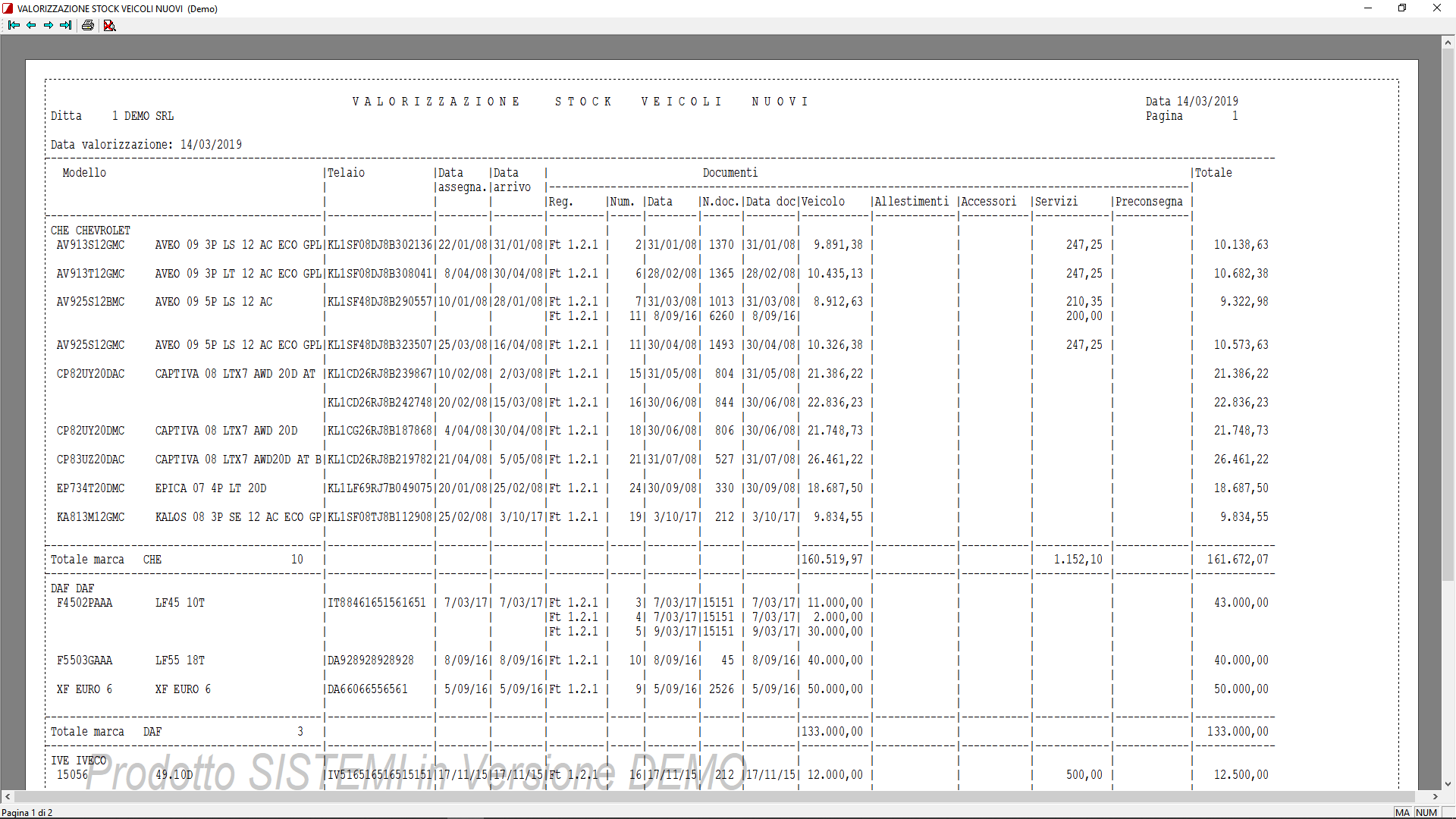Image resolution: width=1456 pixels, height=819 pixels.
Task: Click the 'Allestimenti' column header
Action: click(x=912, y=202)
